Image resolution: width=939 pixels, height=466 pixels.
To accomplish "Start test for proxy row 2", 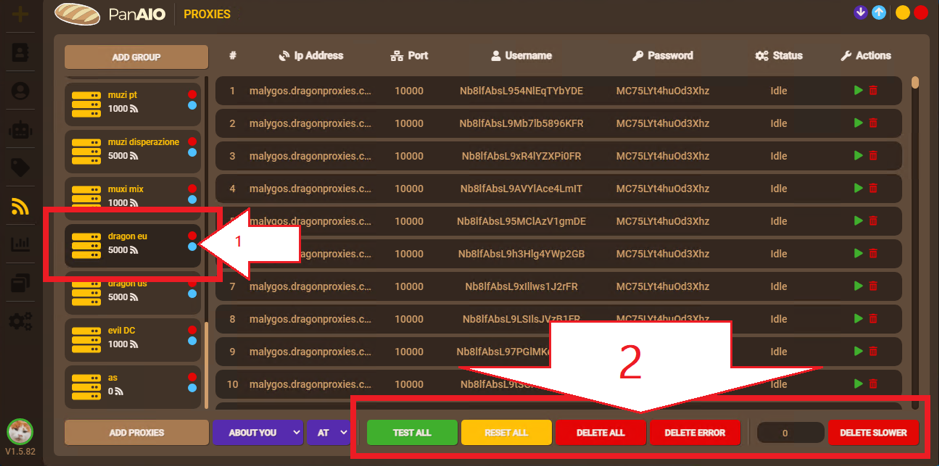I will [859, 123].
